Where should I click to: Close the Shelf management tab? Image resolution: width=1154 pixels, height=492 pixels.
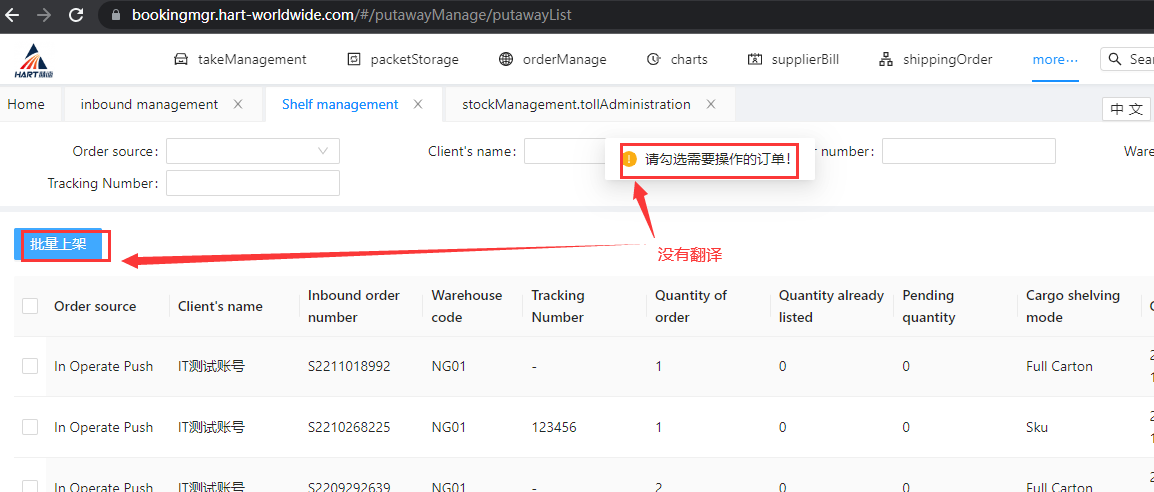pos(418,104)
